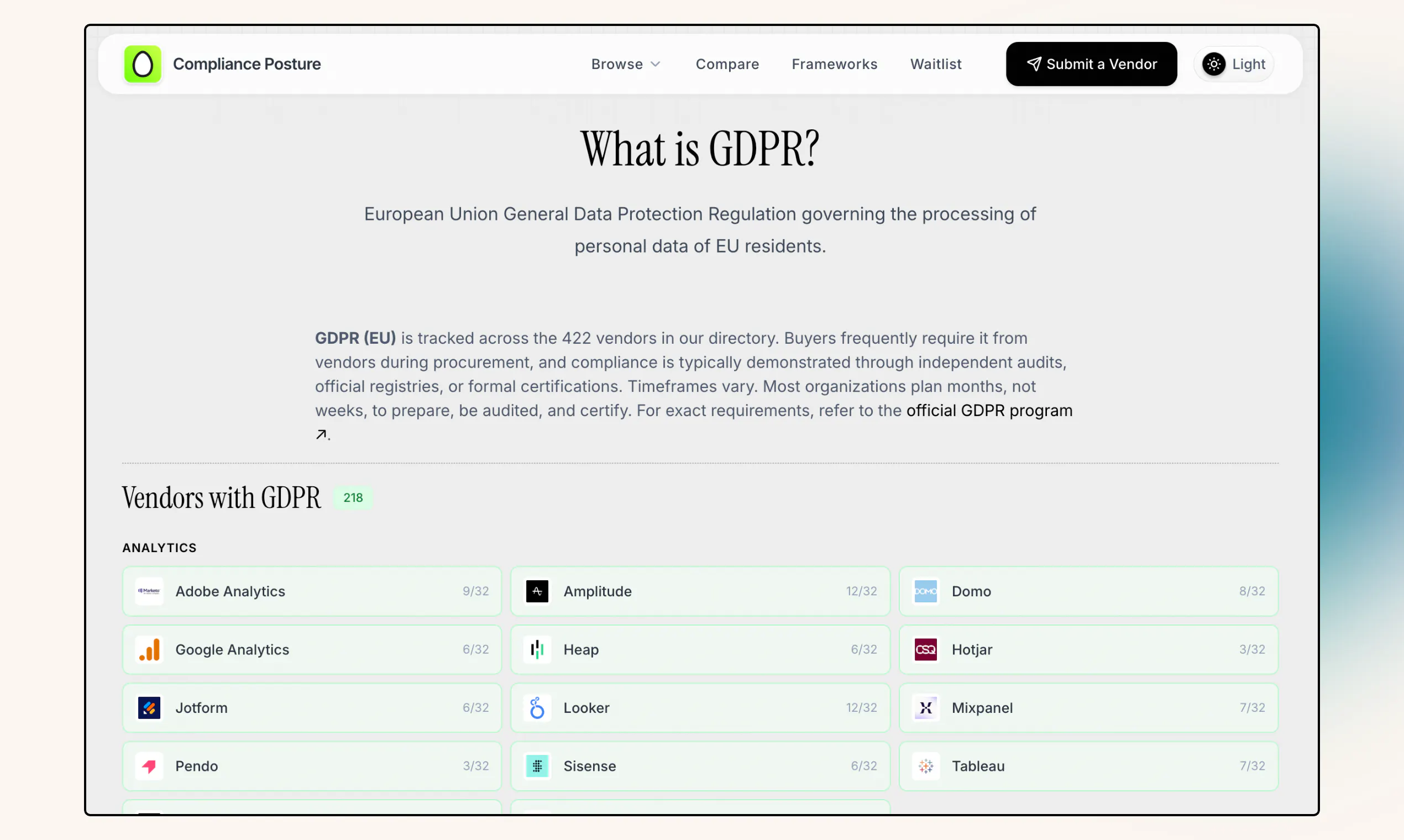Click the 218 vendor count badge
The width and height of the screenshot is (1404, 840).
click(x=353, y=497)
